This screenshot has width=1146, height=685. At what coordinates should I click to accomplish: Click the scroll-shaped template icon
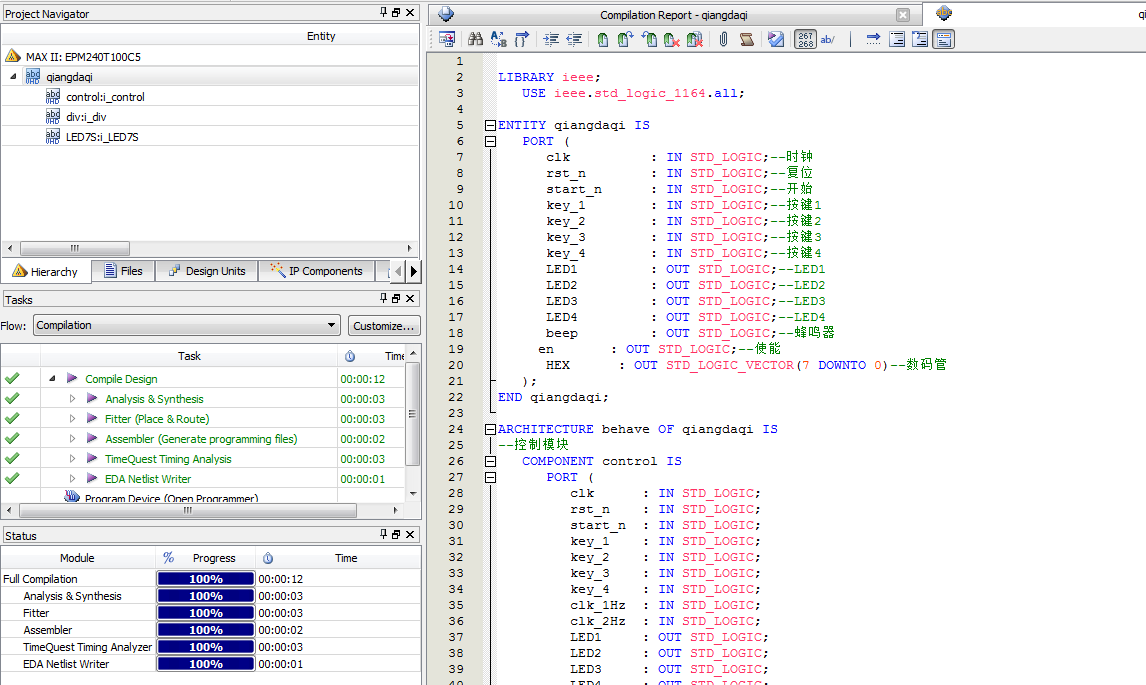746,40
